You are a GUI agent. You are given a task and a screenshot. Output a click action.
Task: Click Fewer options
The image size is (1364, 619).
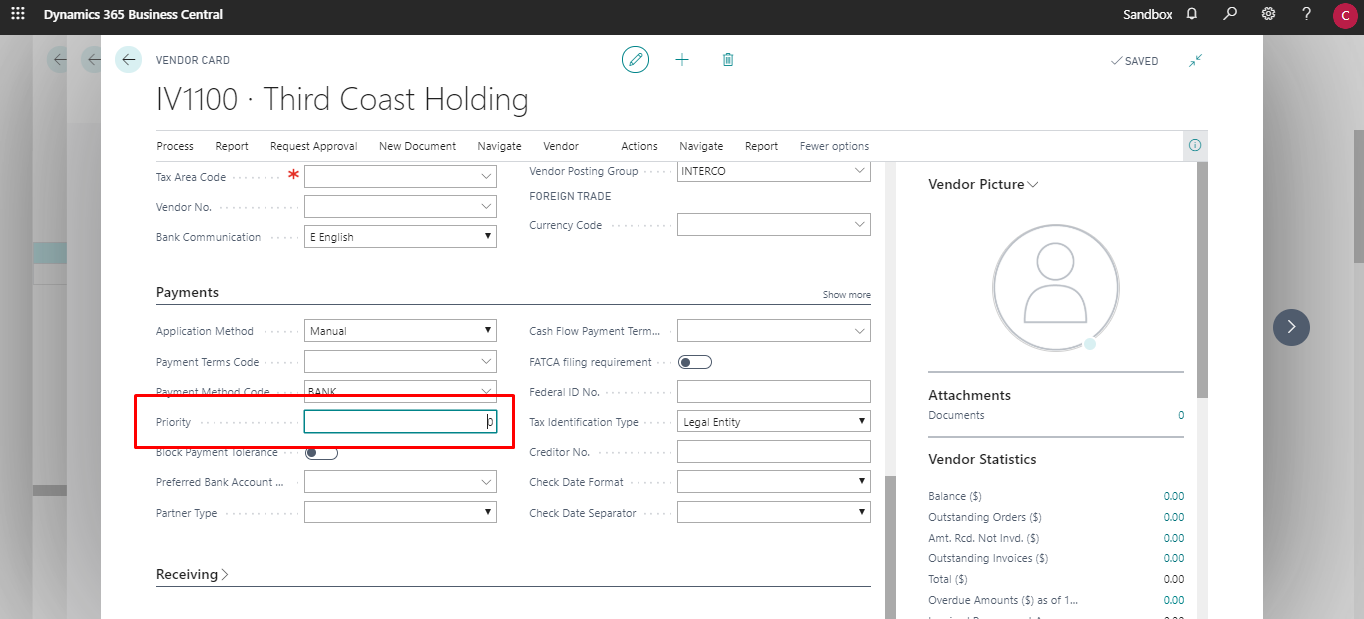(834, 146)
